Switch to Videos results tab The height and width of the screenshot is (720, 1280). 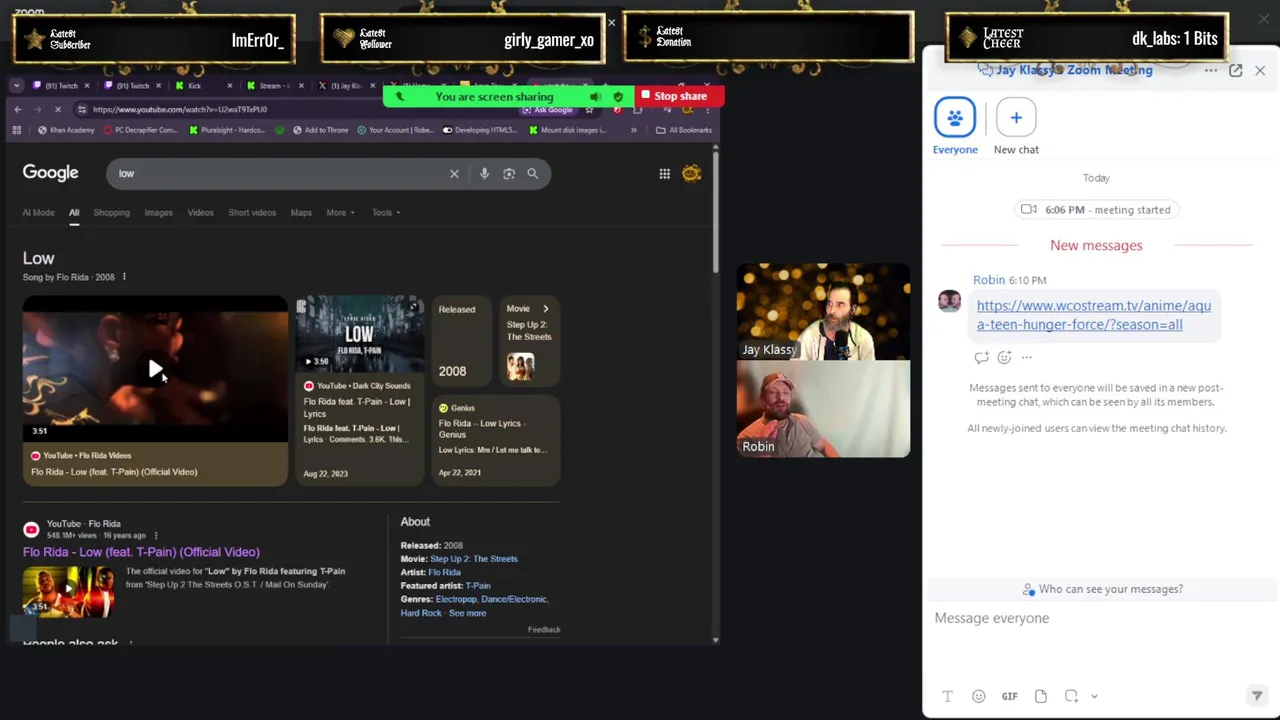pos(200,212)
